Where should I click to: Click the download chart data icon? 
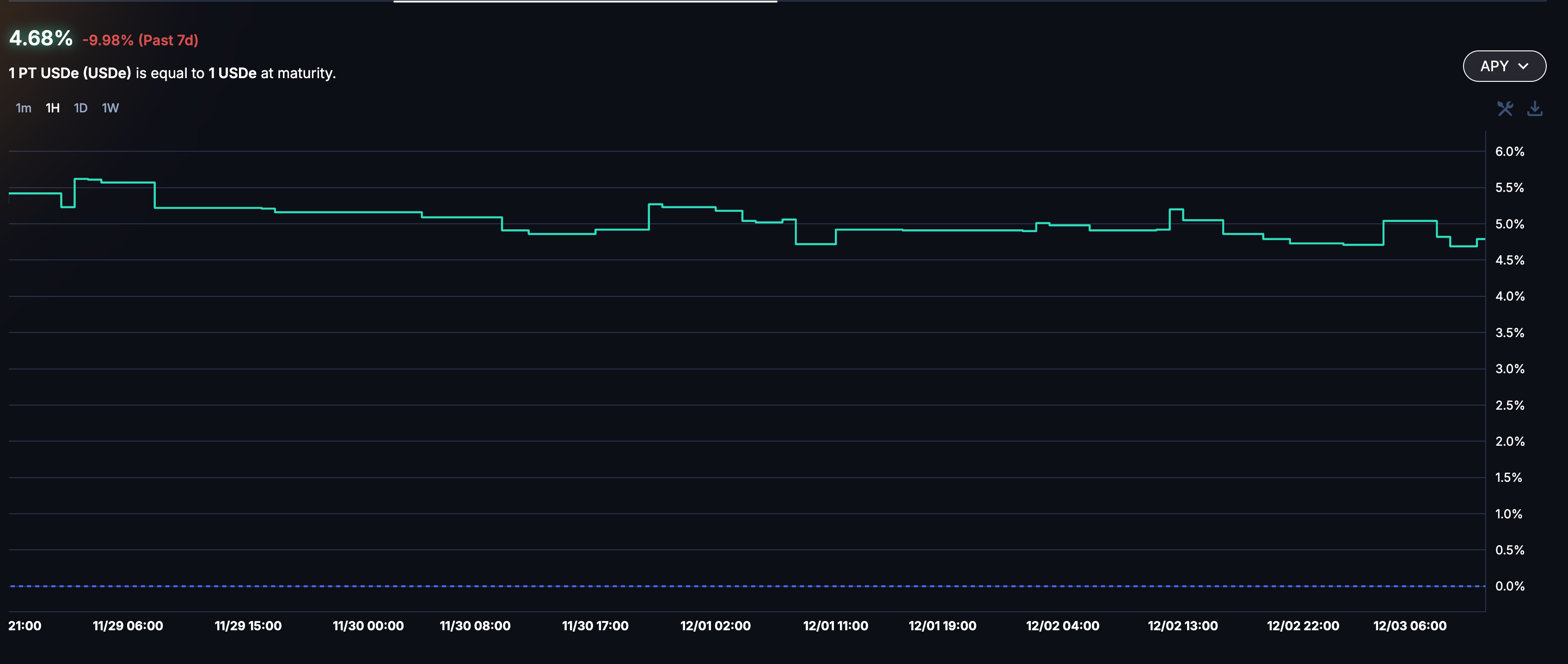(x=1535, y=109)
